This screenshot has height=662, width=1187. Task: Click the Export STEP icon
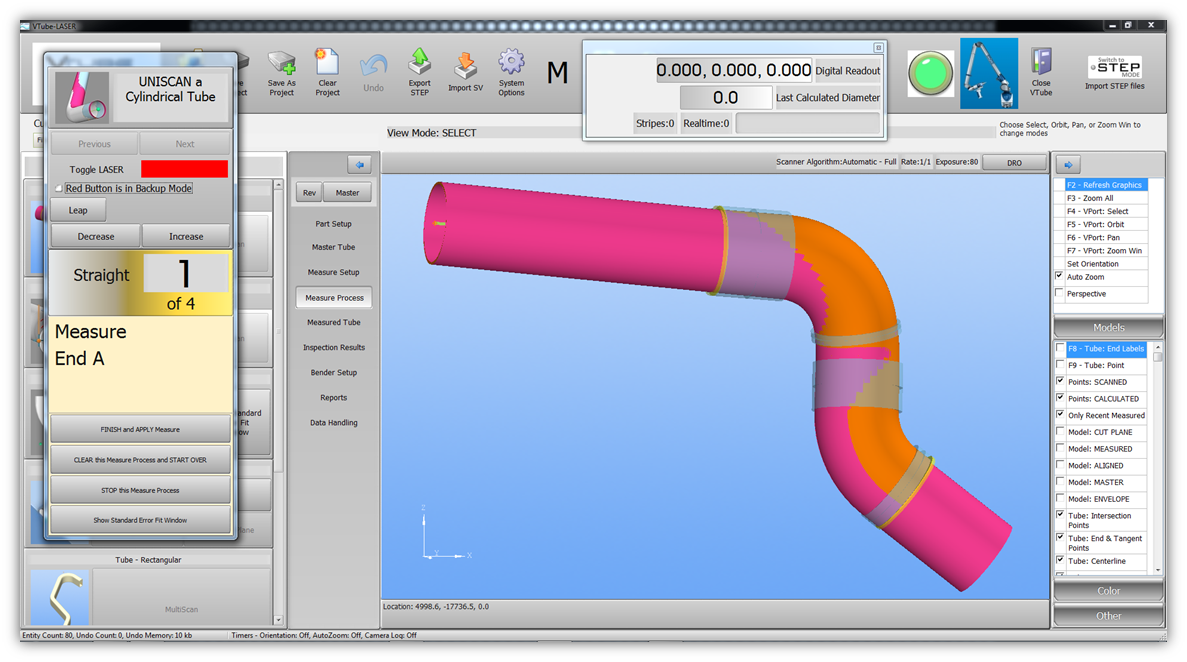tap(419, 66)
